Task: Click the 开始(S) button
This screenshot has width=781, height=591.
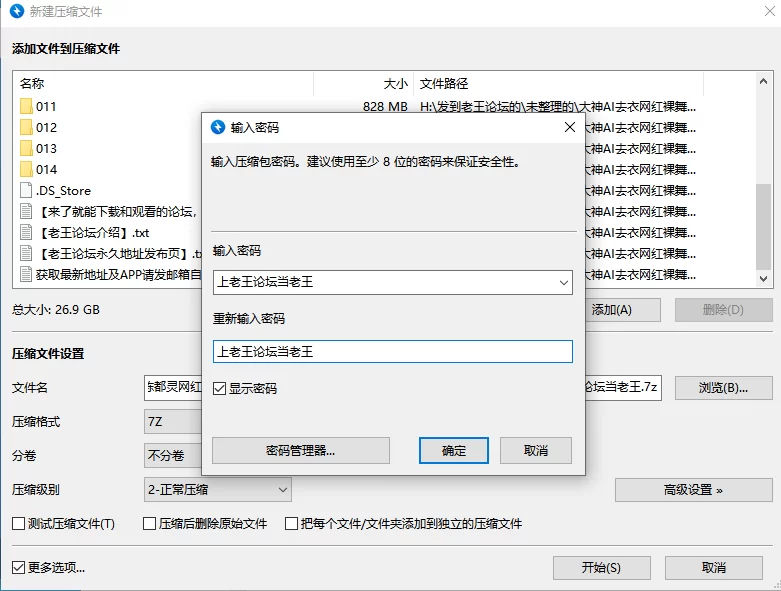Action: coord(601,568)
